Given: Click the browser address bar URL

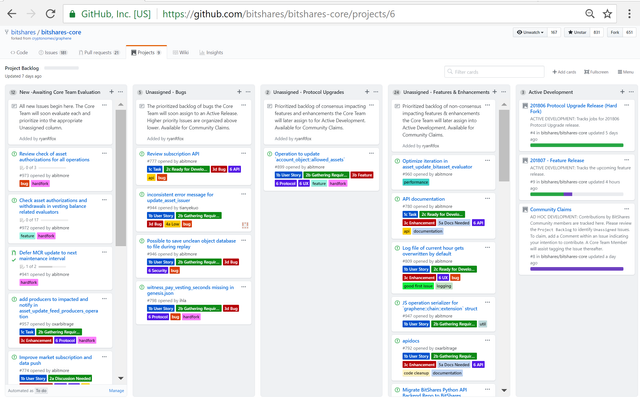Looking at the screenshot, I should click(279, 14).
